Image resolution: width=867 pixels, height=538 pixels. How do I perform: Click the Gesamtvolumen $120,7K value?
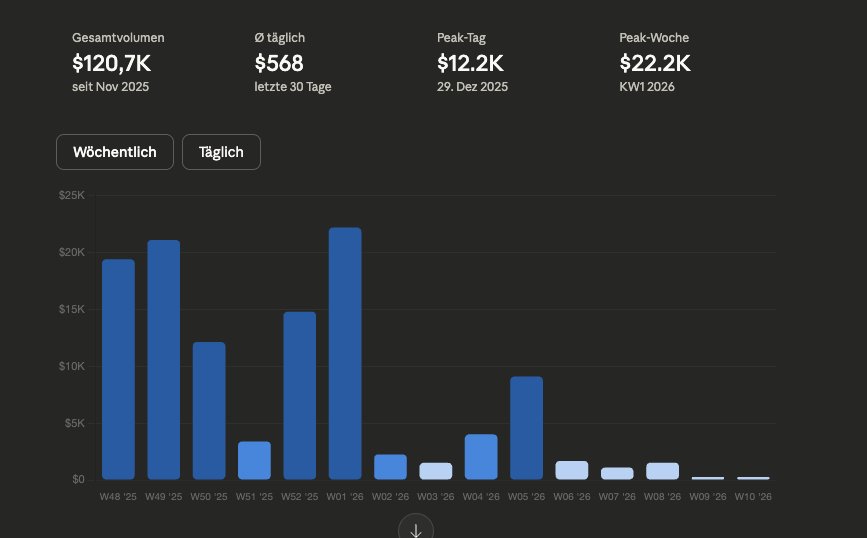(x=111, y=64)
